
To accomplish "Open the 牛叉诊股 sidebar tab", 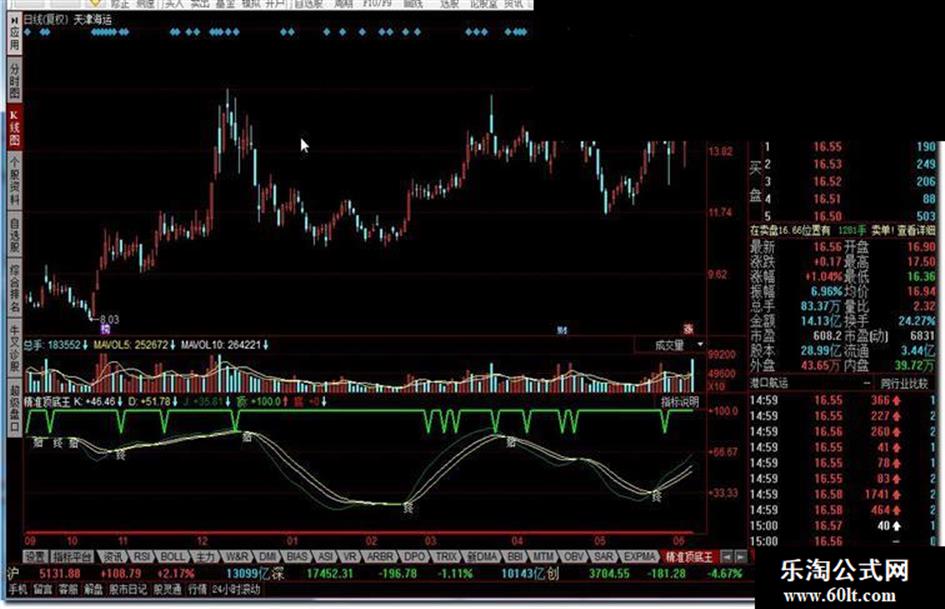I will [x=14, y=349].
